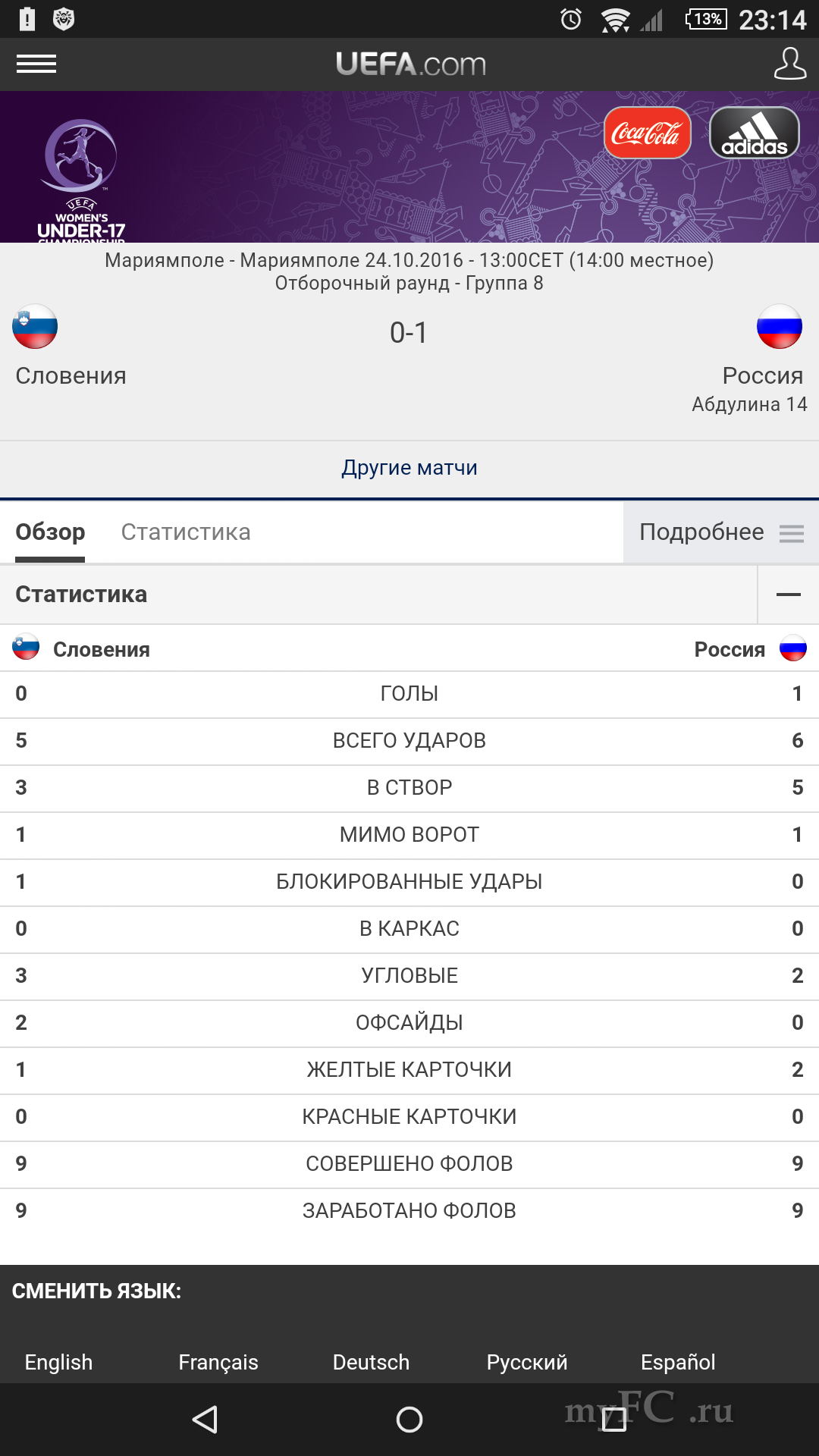Tap the user profile icon
819x1456 pixels.
coord(789,64)
